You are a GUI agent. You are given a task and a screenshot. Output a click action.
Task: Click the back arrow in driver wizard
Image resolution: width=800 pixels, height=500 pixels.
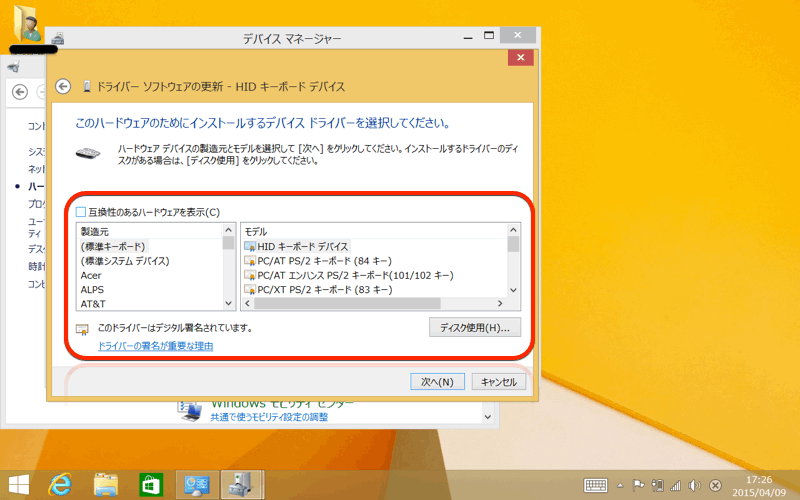(64, 86)
